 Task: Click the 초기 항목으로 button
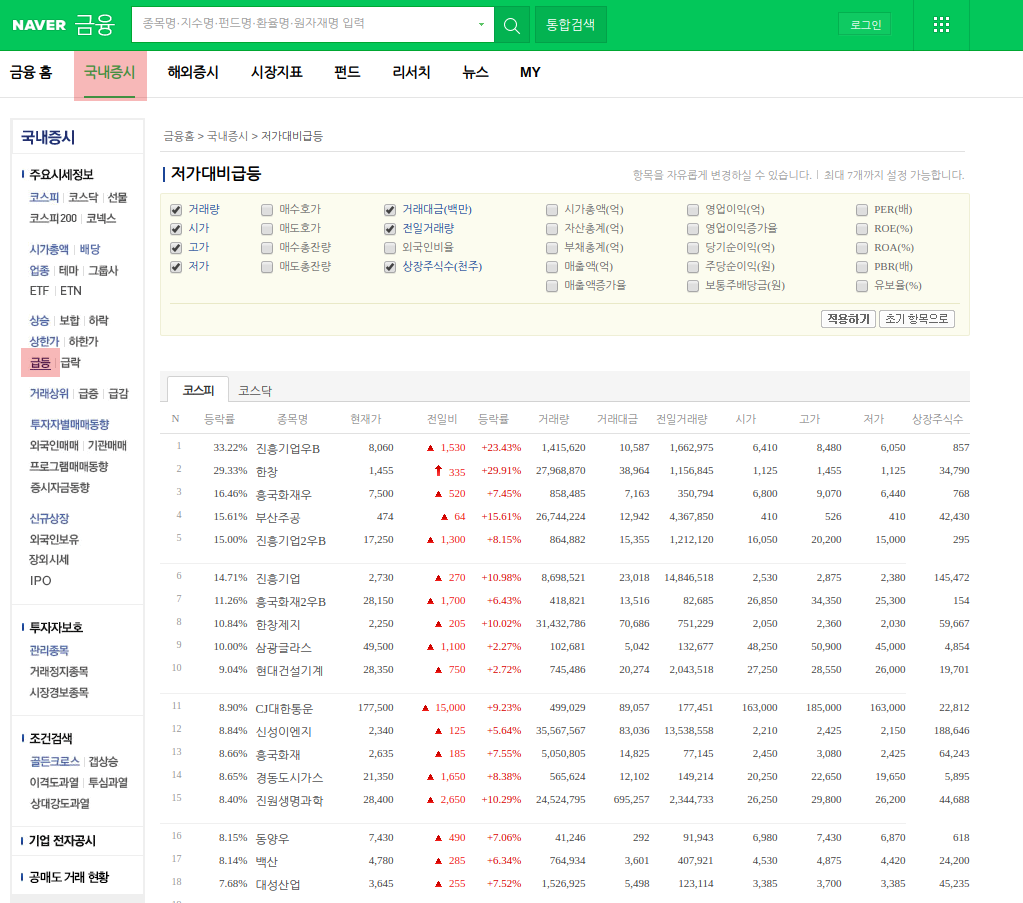(x=917, y=319)
